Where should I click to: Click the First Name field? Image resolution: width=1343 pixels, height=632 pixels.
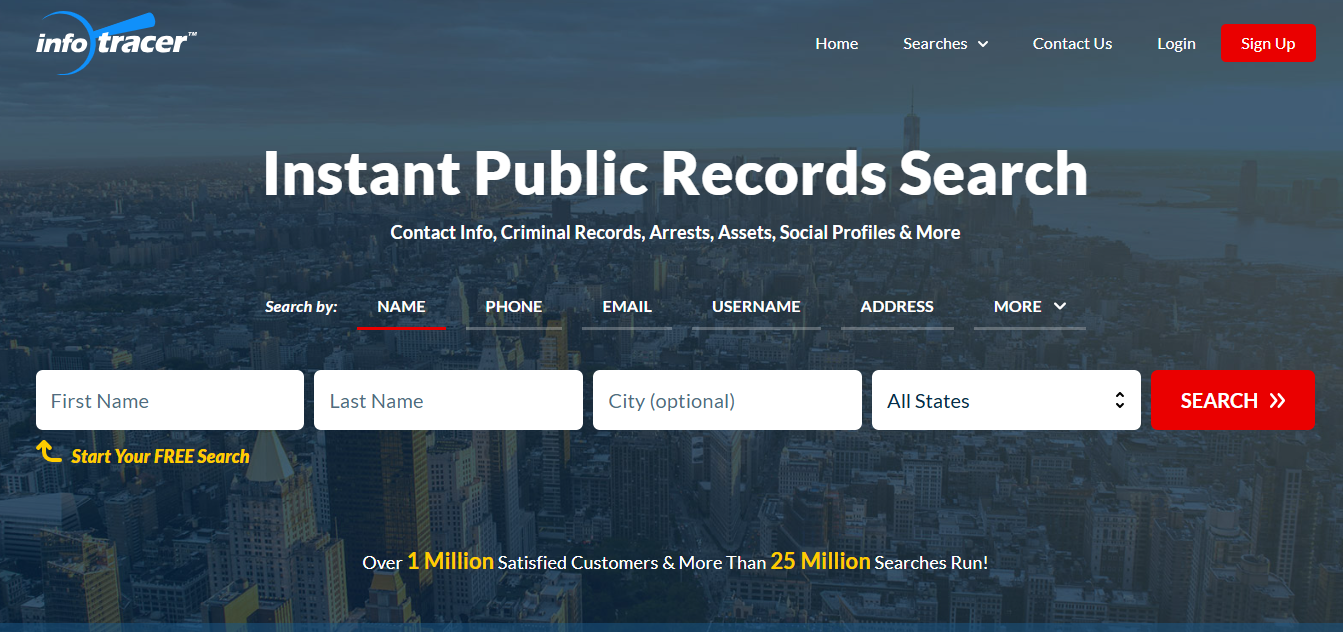point(170,401)
